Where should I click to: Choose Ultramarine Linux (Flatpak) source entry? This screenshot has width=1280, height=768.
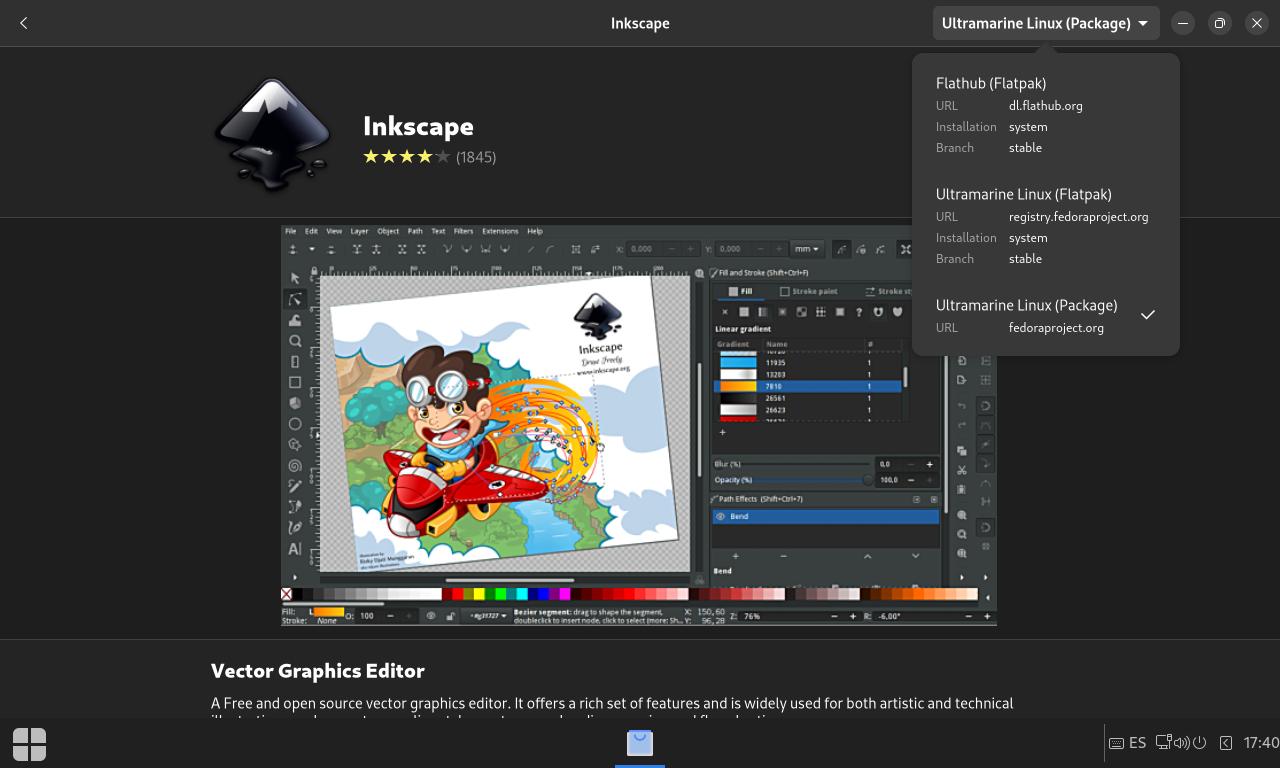(1046, 226)
